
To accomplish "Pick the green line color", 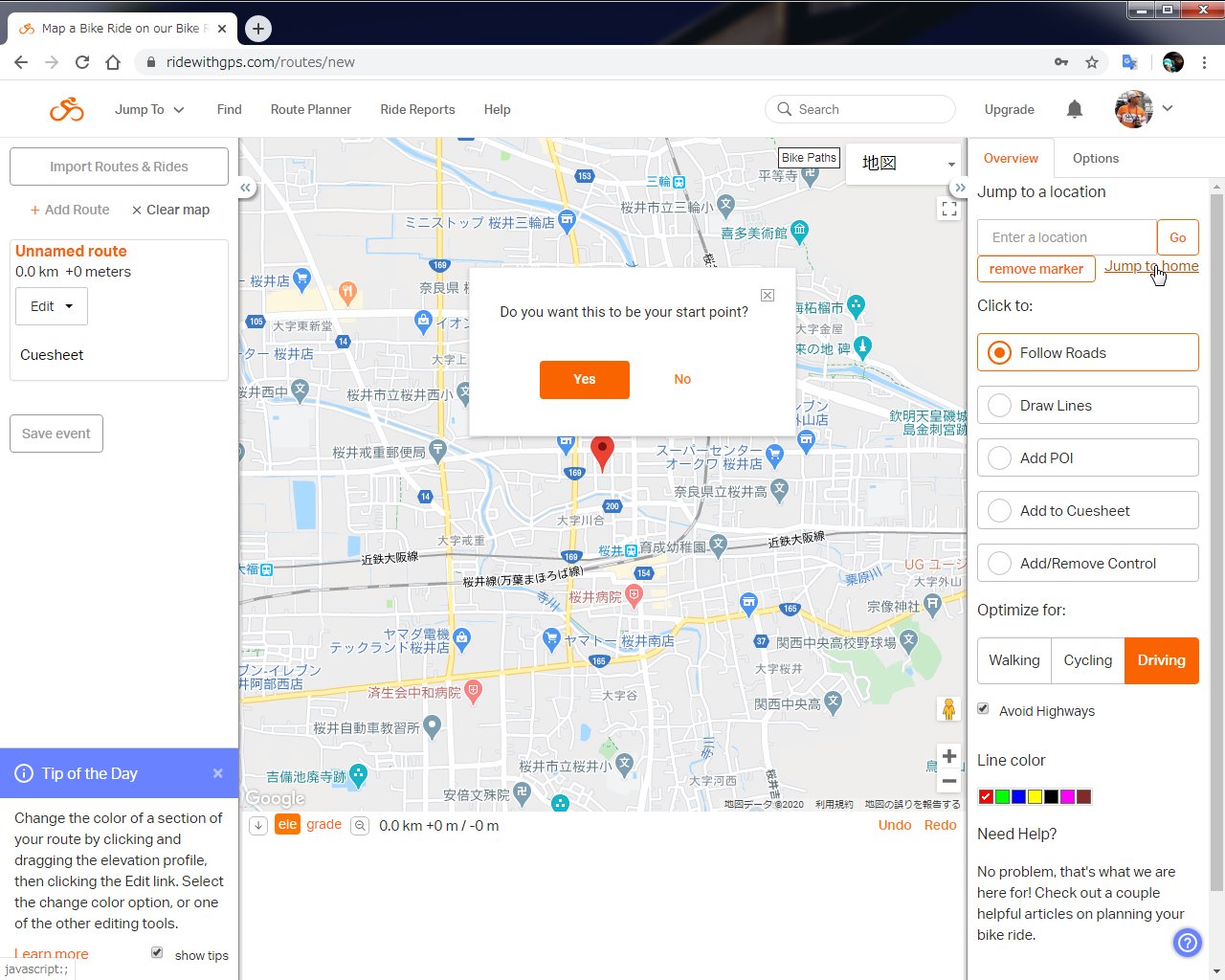I will click(1002, 797).
